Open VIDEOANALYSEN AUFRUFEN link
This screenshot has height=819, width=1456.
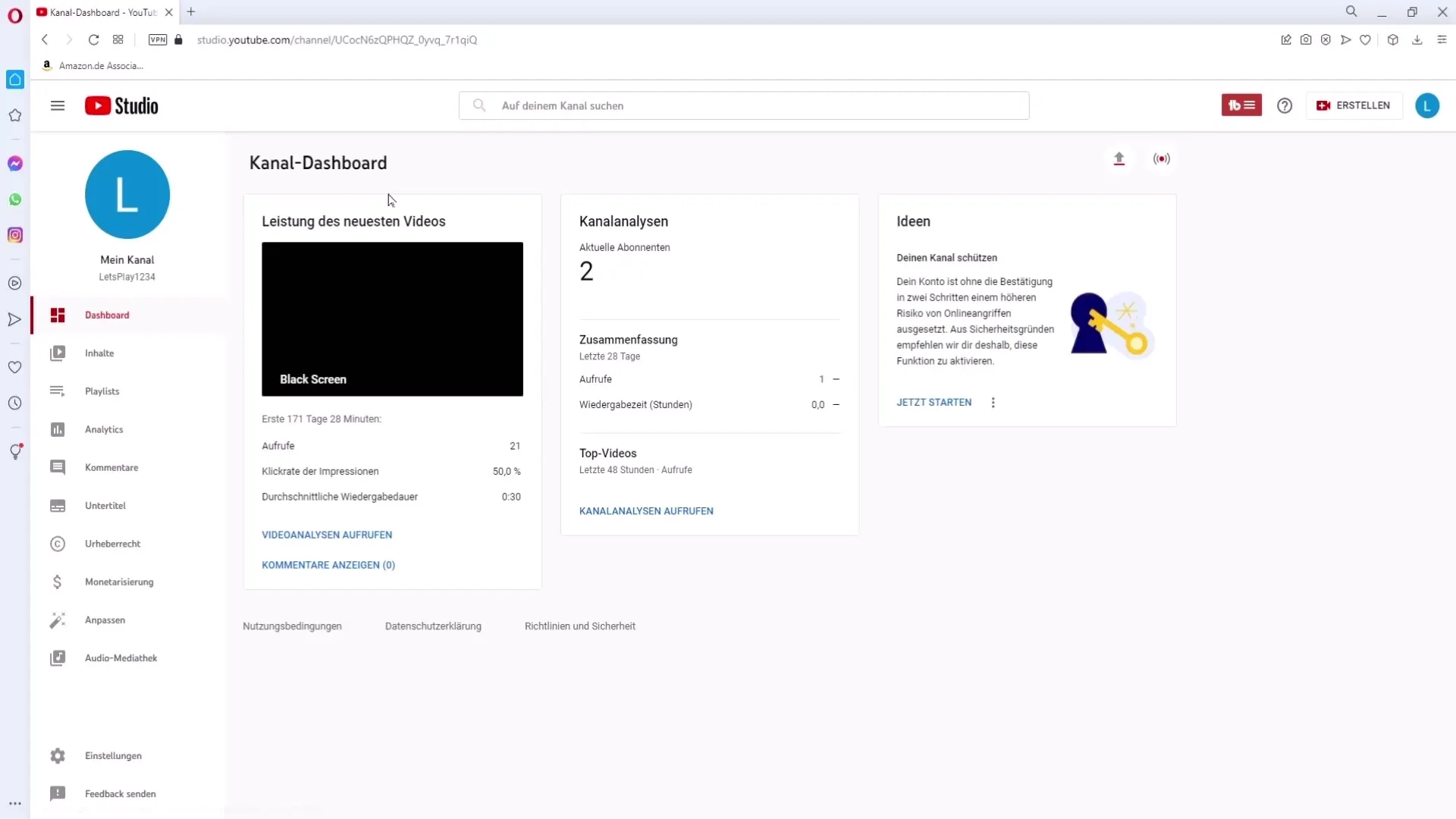coord(327,534)
